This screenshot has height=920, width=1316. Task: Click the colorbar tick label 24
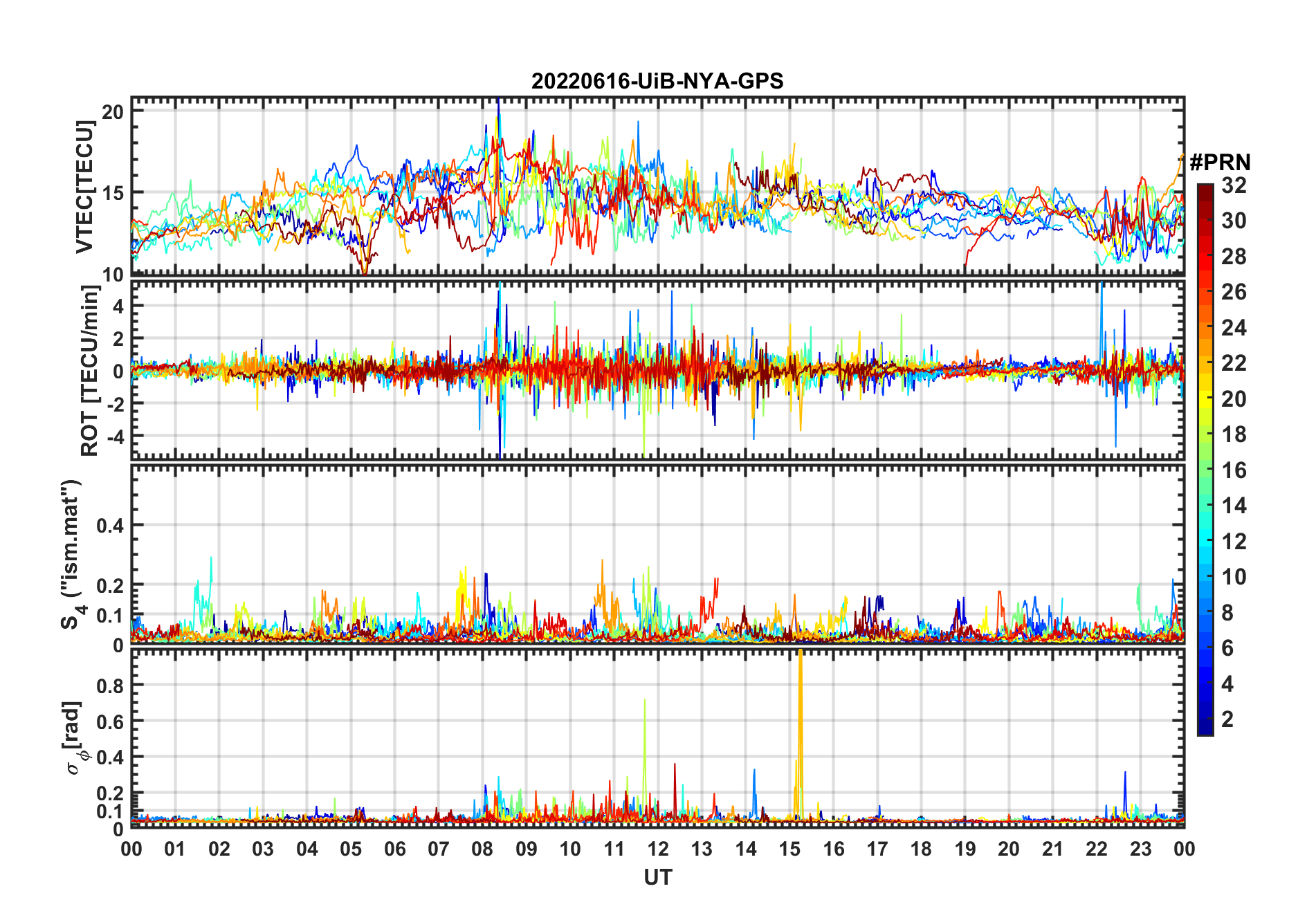[x=1234, y=328]
